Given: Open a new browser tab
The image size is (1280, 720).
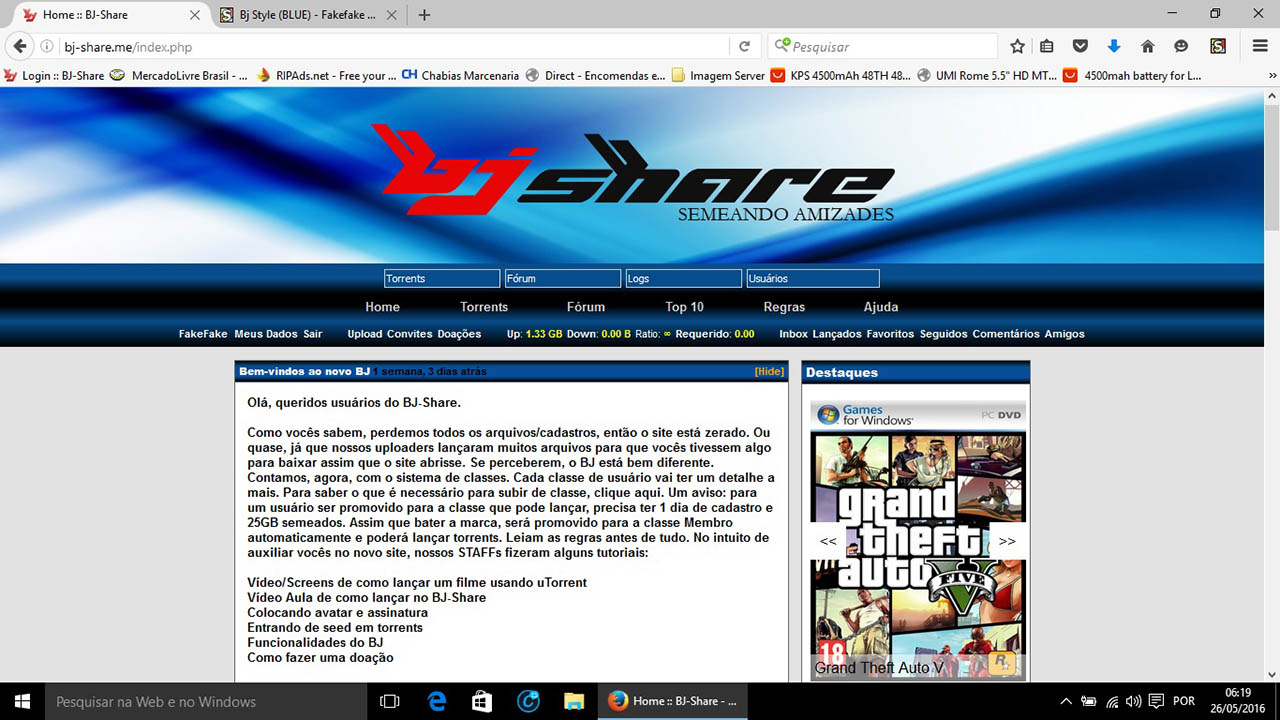Looking at the screenshot, I should (x=424, y=15).
